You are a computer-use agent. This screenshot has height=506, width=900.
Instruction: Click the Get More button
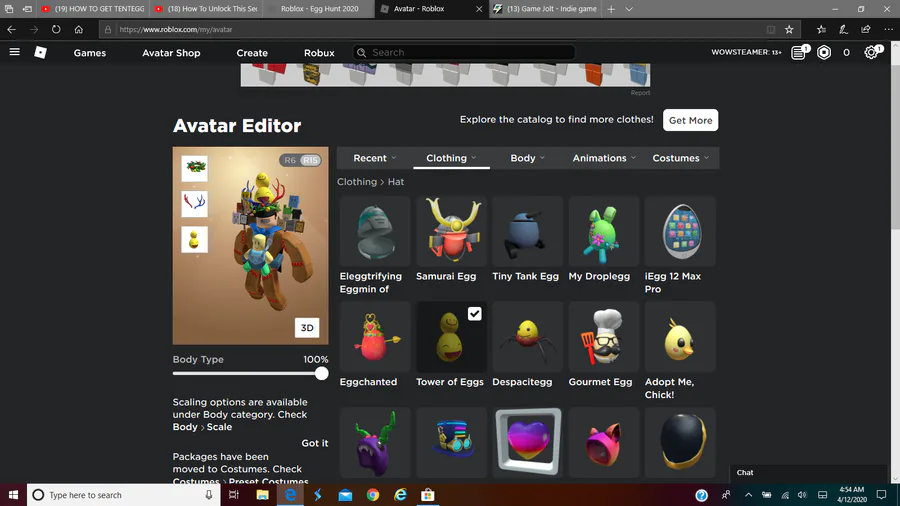690,120
